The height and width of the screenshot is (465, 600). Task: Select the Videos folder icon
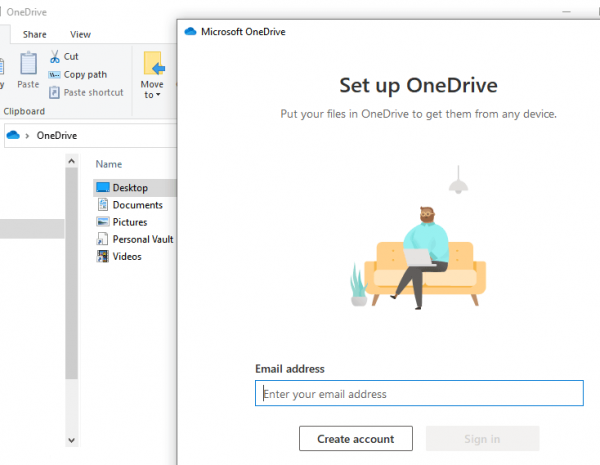coord(102,256)
